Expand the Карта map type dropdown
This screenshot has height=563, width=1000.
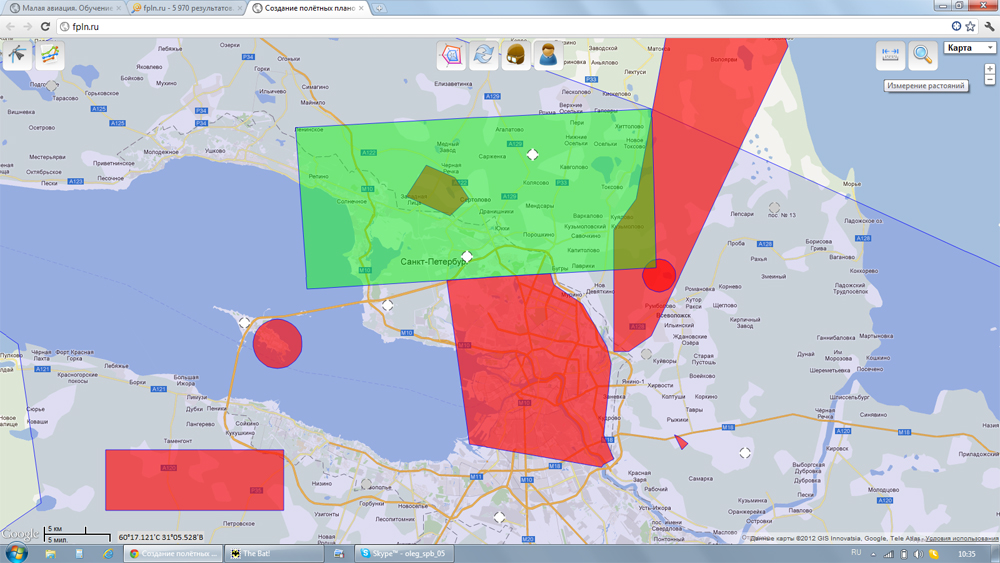[970, 48]
